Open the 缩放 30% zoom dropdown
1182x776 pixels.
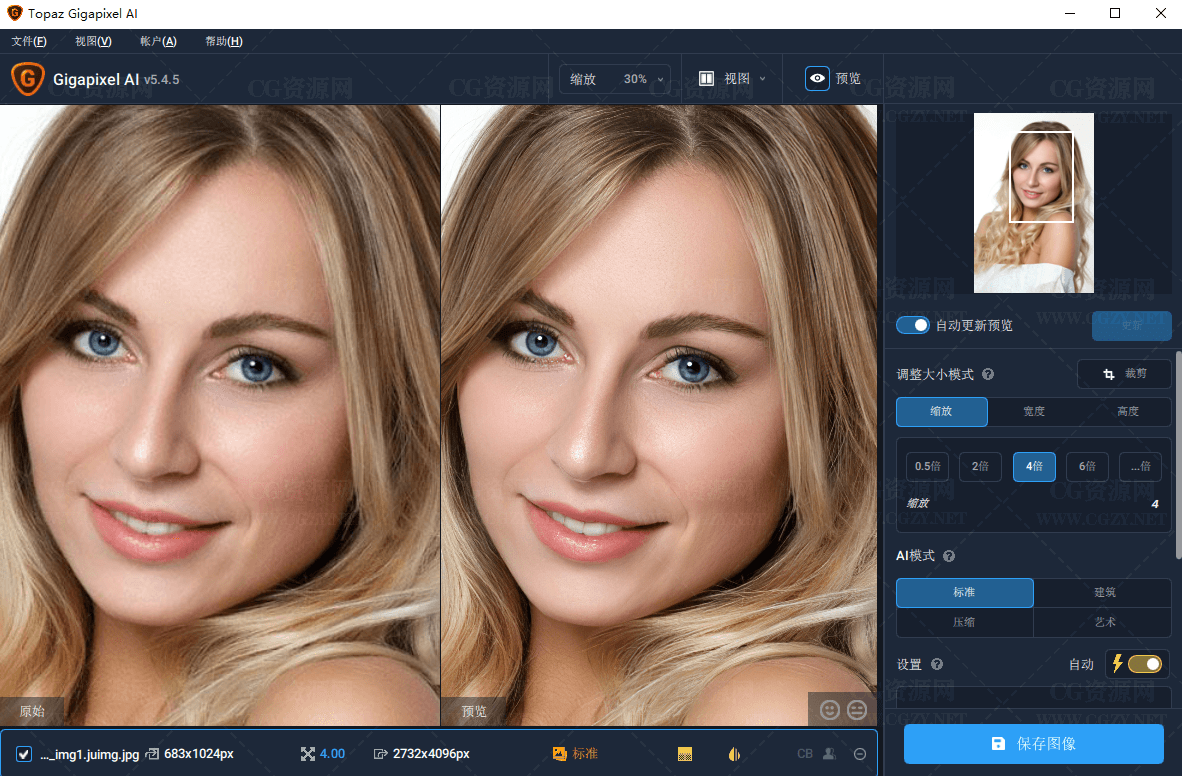pos(616,79)
